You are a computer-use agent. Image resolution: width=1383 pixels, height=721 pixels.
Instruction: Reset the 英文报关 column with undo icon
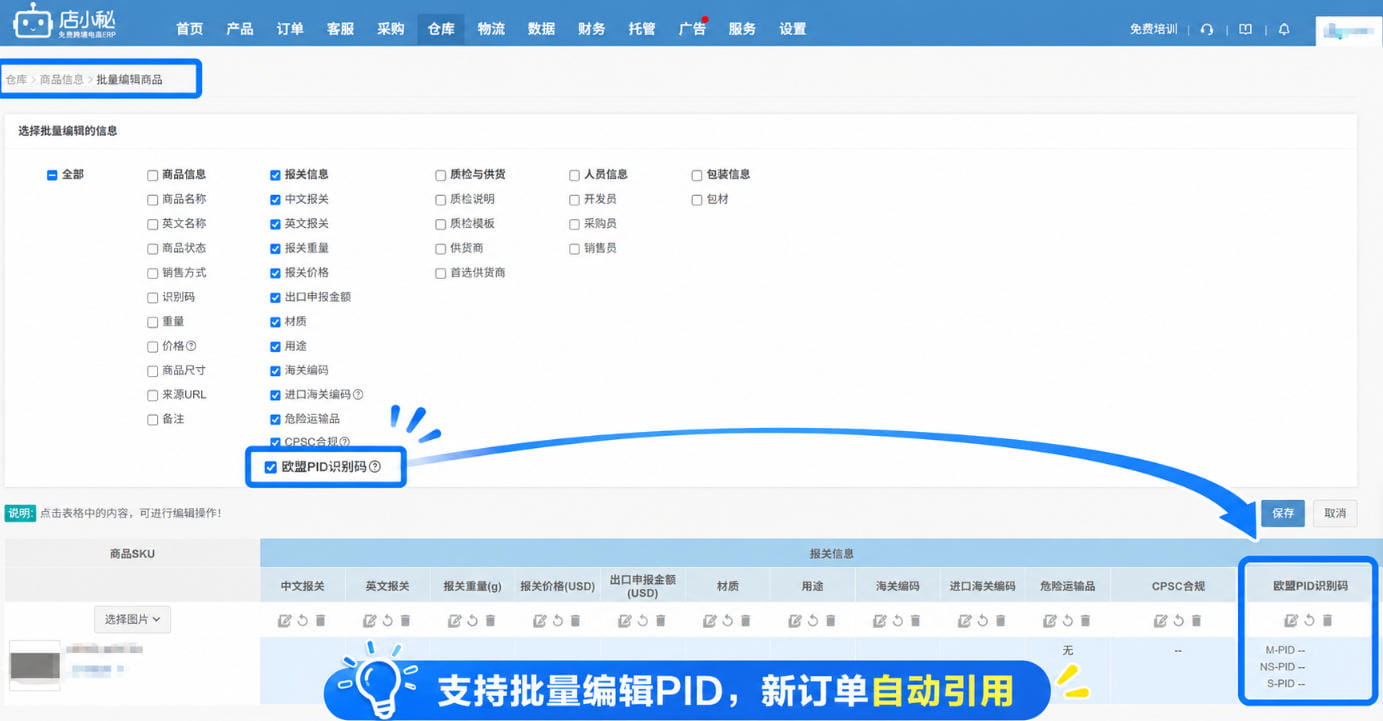point(388,621)
